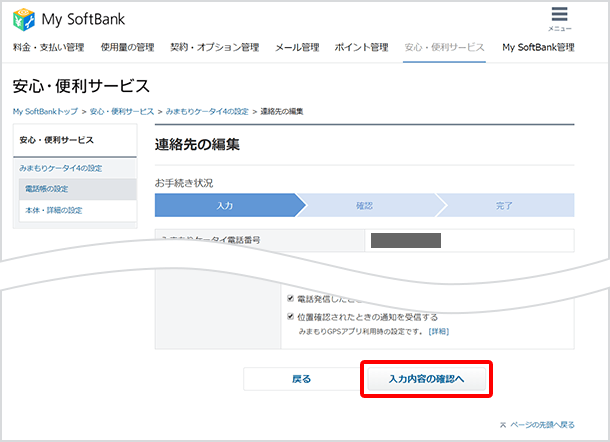Go to My SoftBankトップ breadcrumb
The width and height of the screenshot is (610, 442).
tap(45, 112)
